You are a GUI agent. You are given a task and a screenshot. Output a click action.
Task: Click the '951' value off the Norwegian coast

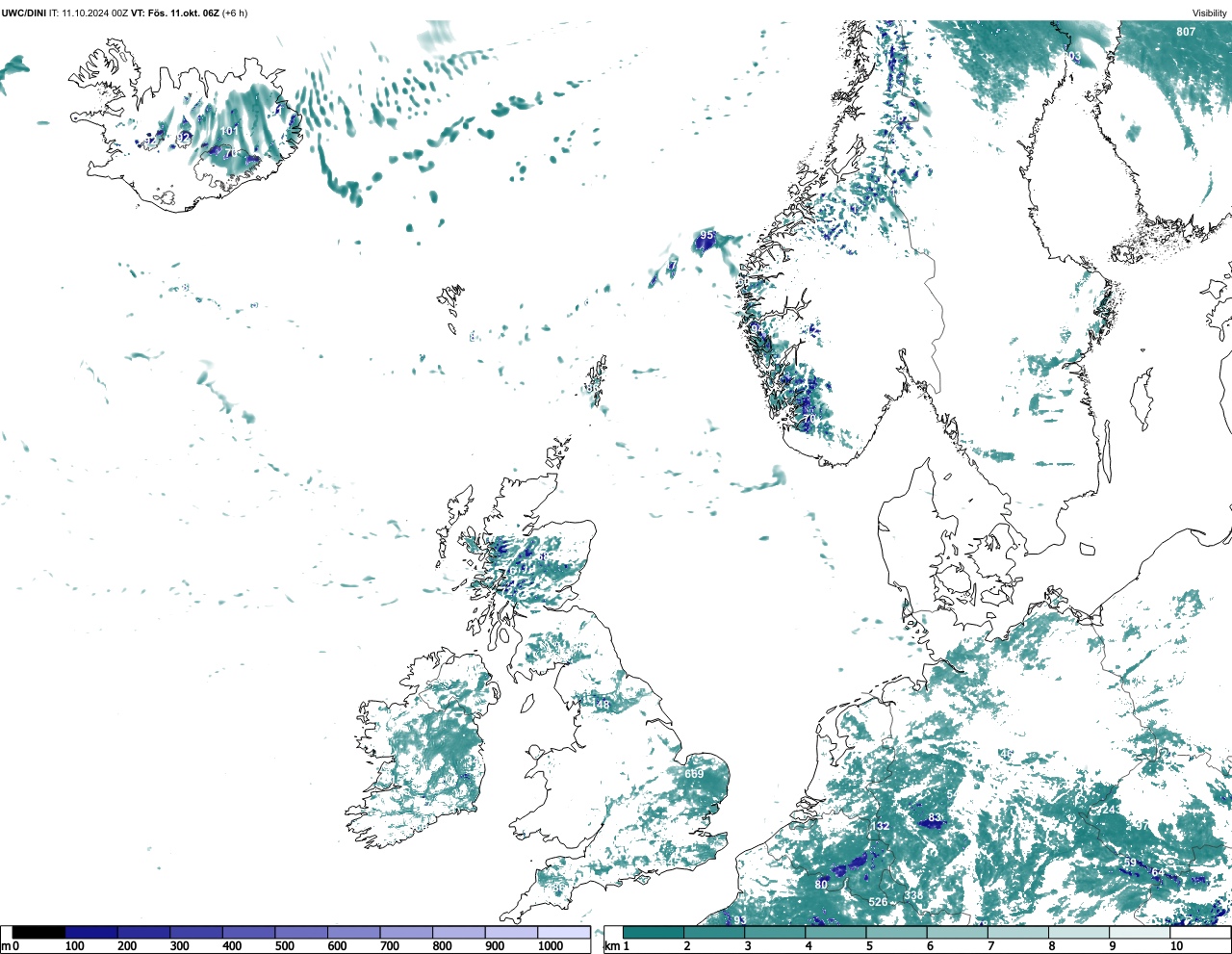point(707,235)
